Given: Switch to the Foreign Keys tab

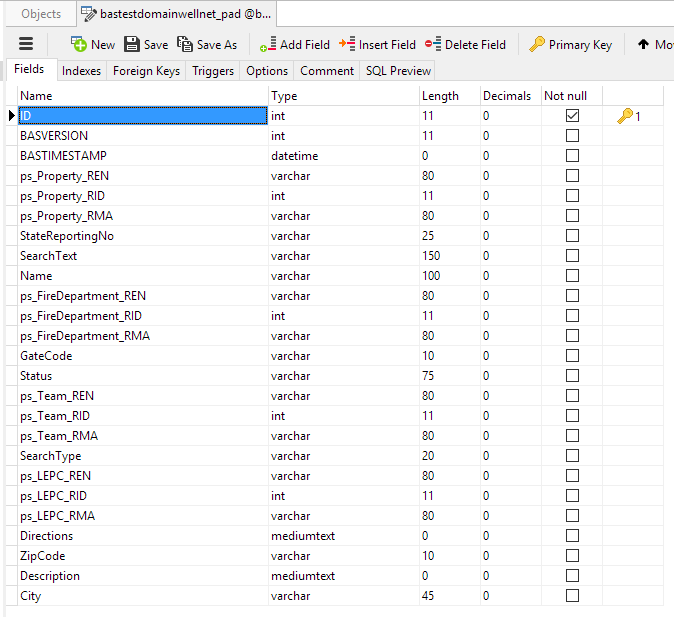Looking at the screenshot, I should pos(146,71).
